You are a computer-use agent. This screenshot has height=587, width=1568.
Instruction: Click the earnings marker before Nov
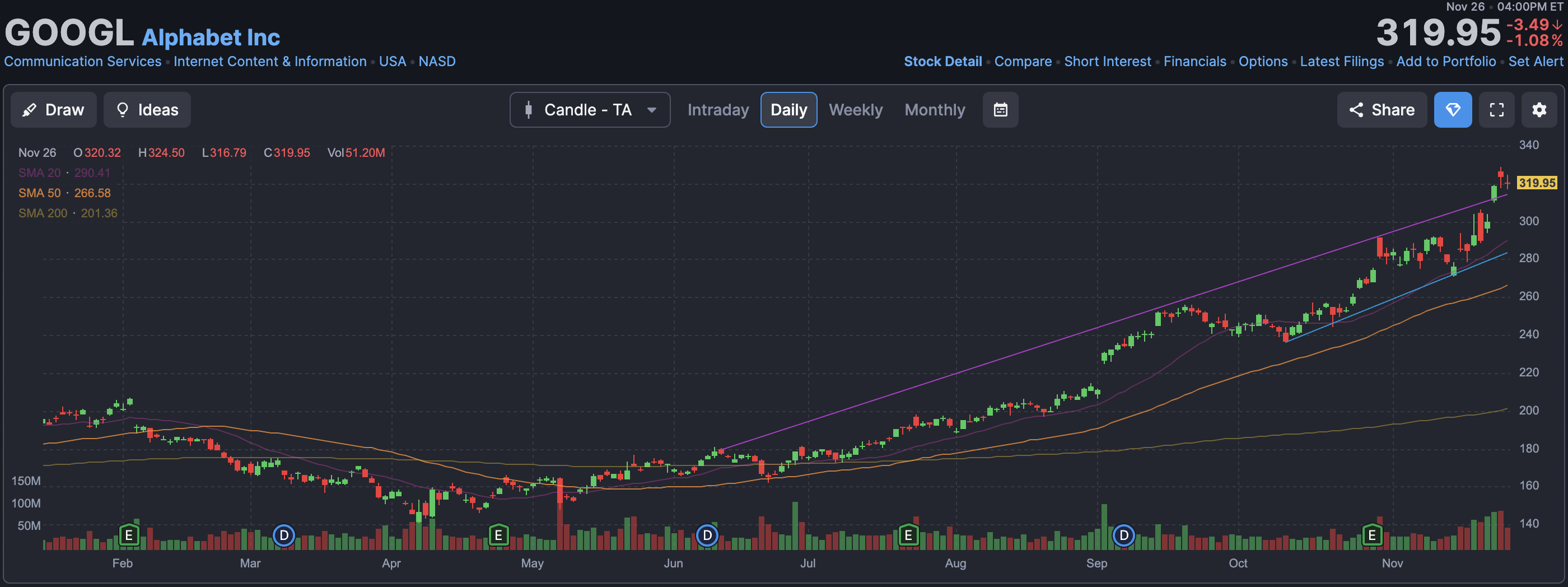[x=1372, y=535]
